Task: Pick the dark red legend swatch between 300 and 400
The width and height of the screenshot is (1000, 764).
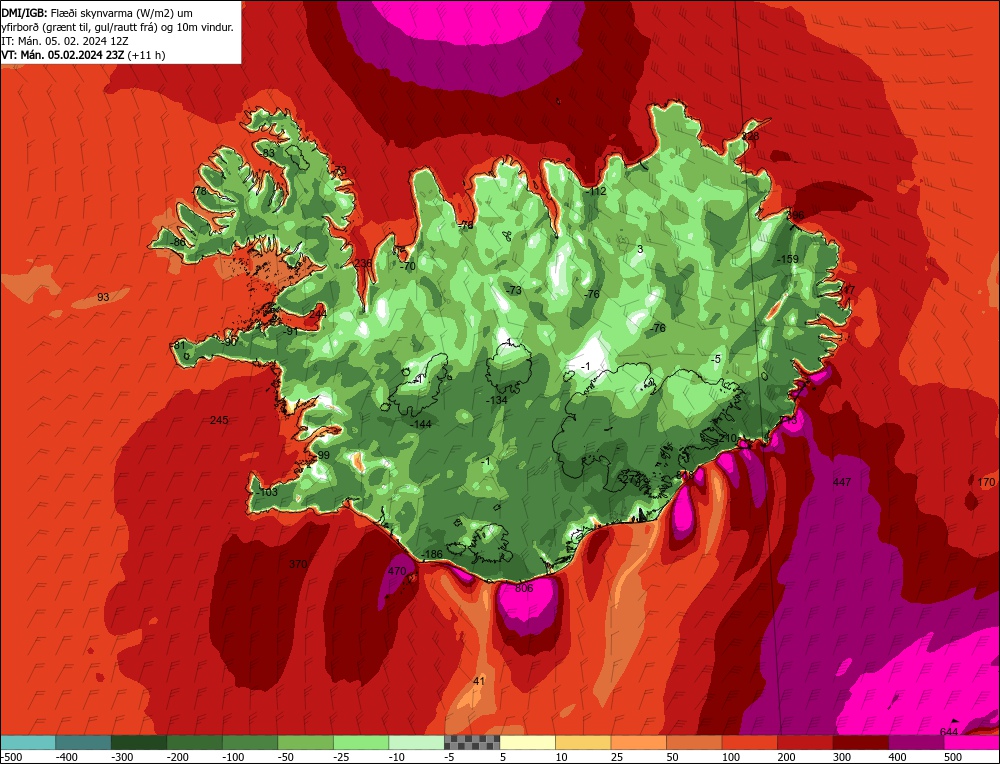Action: click(x=861, y=742)
